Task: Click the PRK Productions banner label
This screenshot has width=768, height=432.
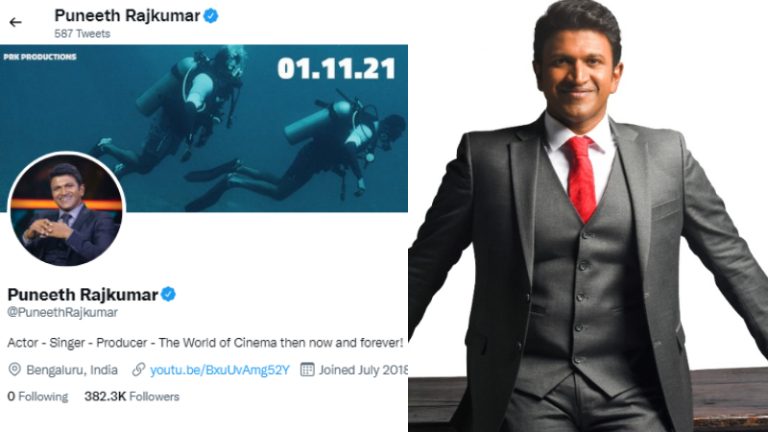Action: click(40, 57)
